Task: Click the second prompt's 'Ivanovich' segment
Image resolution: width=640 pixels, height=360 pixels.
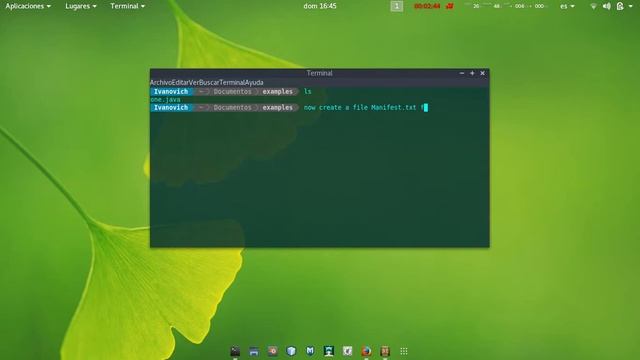Action: pyautogui.click(x=171, y=107)
